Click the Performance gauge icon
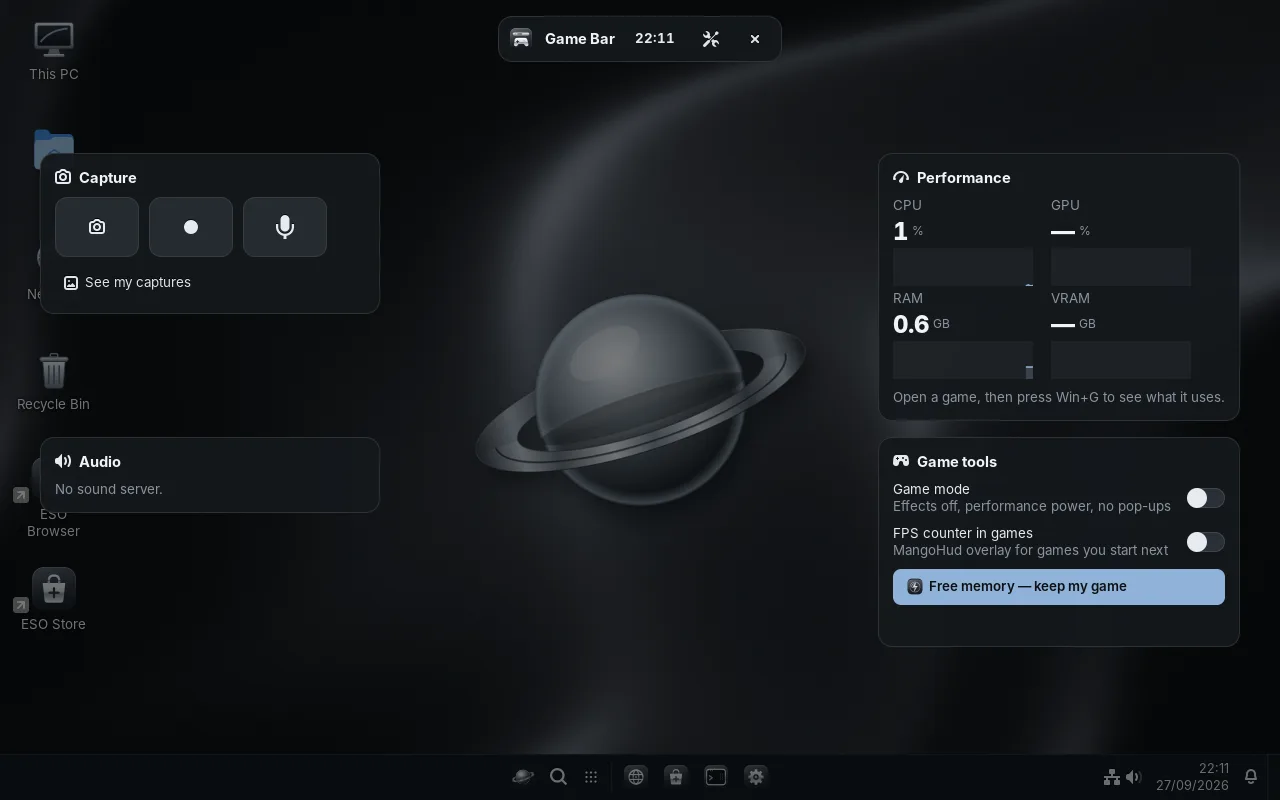Viewport: 1280px width, 800px height. (x=901, y=178)
